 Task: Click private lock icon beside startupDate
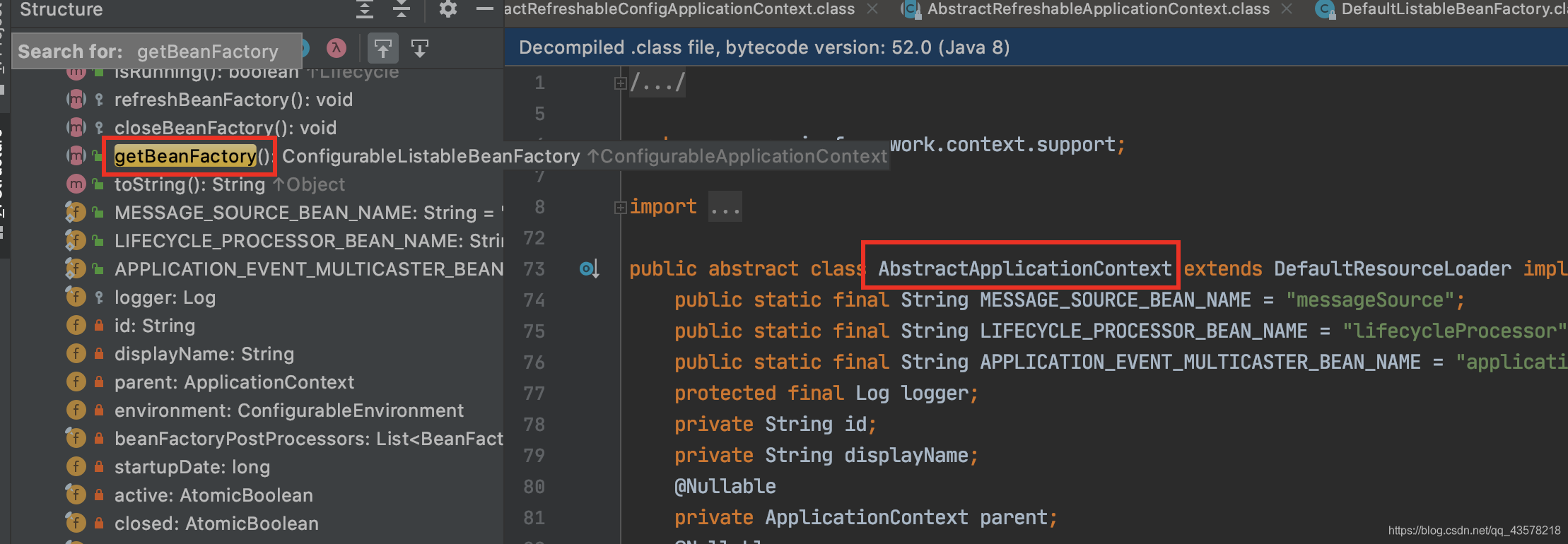pyautogui.click(x=99, y=467)
